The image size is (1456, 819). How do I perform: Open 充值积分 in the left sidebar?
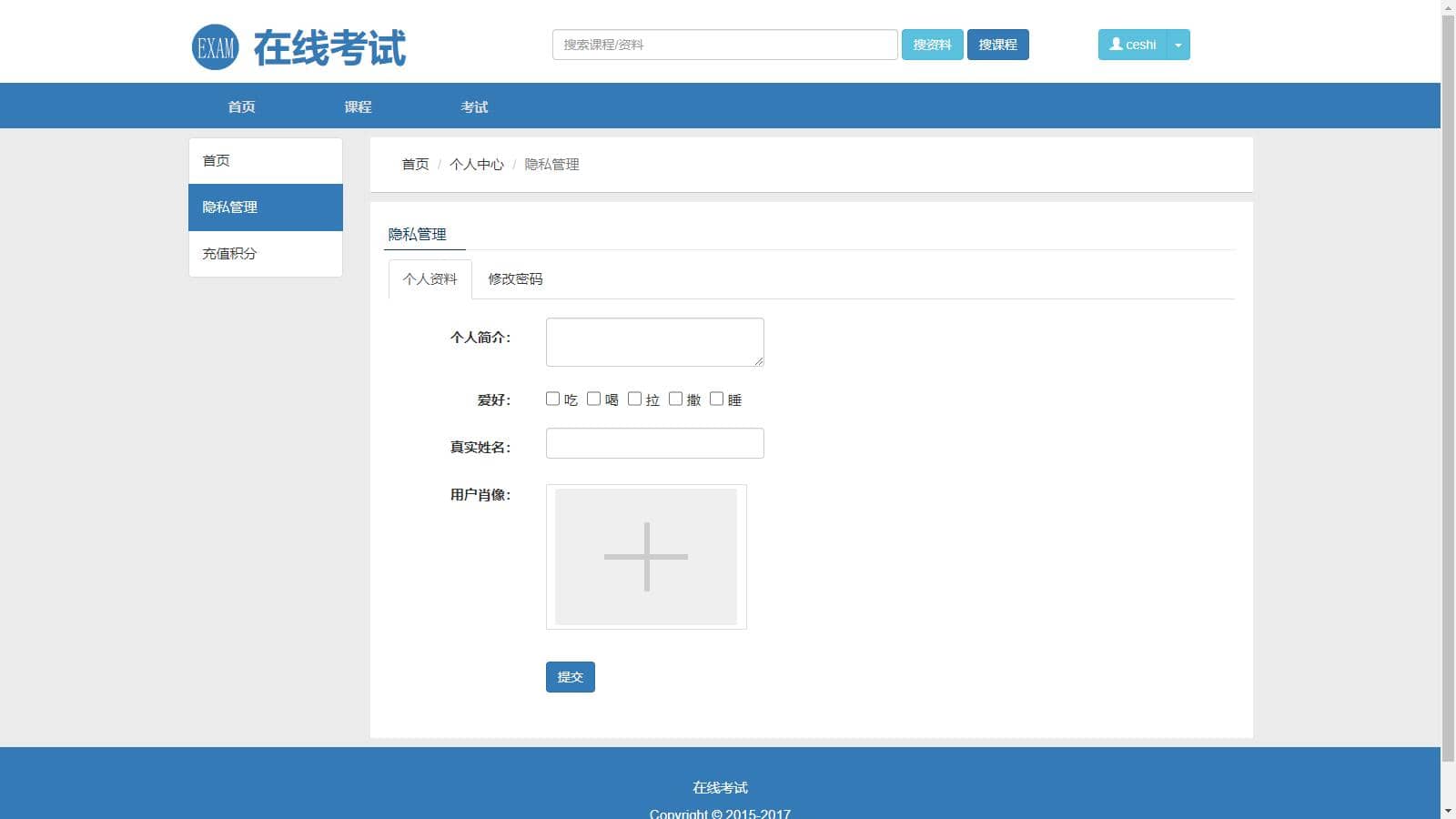229,254
